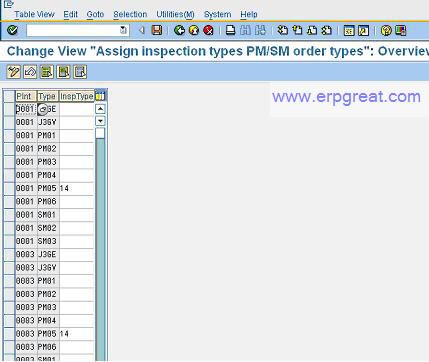Image resolution: width=429 pixels, height=362 pixels.
Task: Click InspType cell '14' in row 0003 PM05
Action: 77,334
